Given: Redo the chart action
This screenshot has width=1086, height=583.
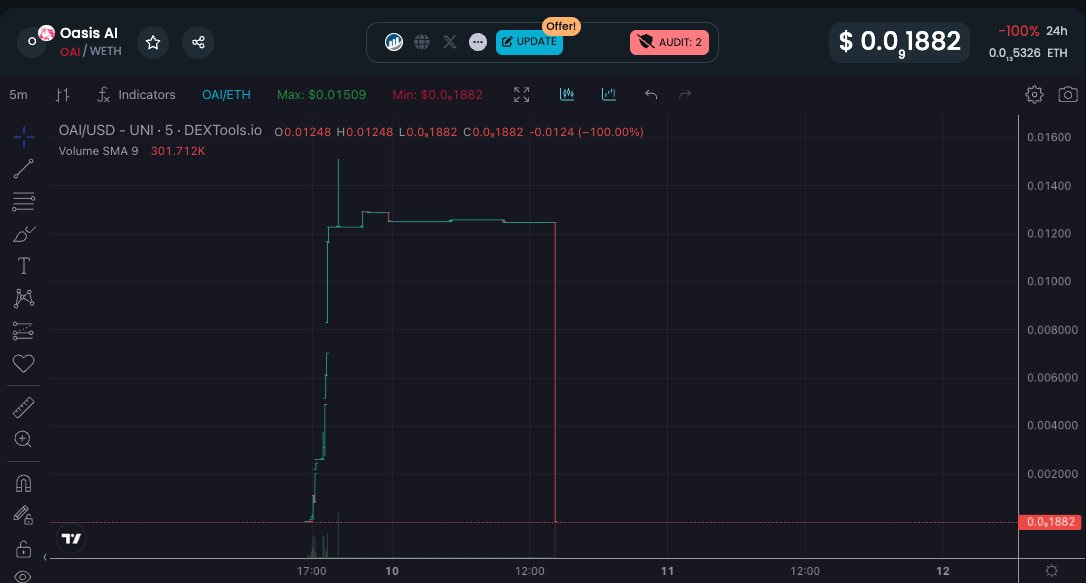Looking at the screenshot, I should (685, 95).
